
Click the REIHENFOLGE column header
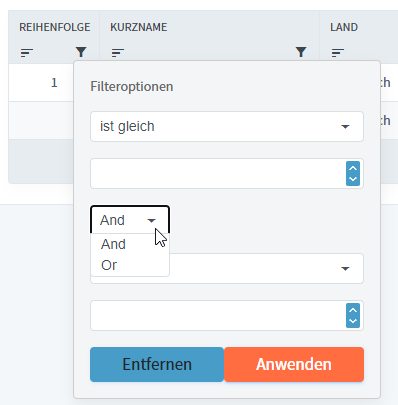[x=55, y=27]
